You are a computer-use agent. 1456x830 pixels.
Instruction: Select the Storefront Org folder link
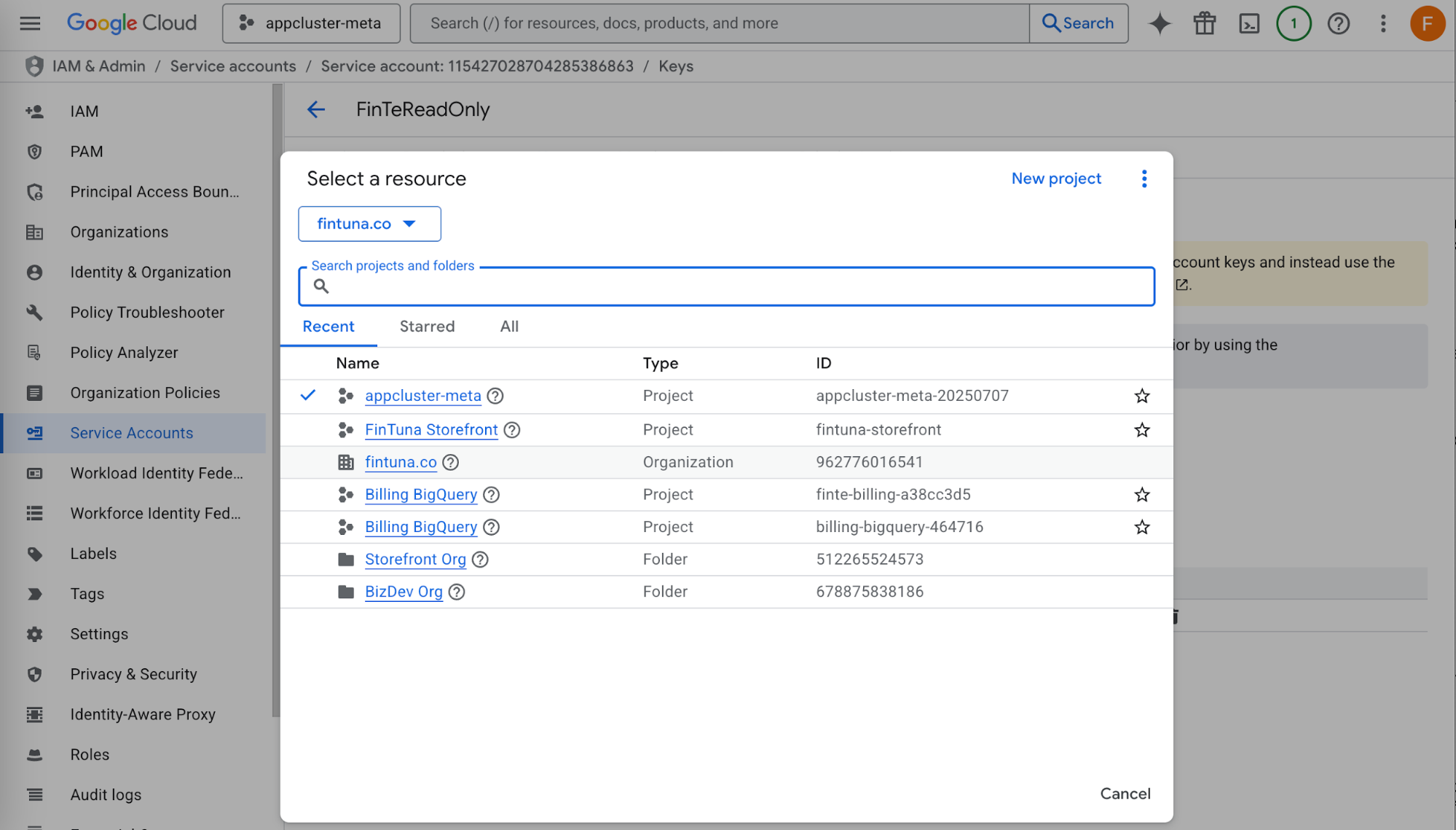tap(415, 560)
